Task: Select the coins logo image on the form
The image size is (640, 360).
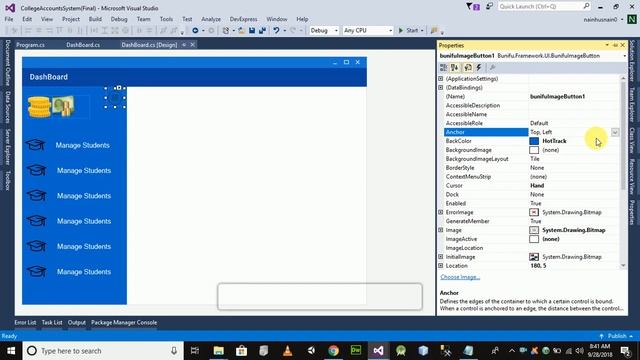Action: [51, 107]
